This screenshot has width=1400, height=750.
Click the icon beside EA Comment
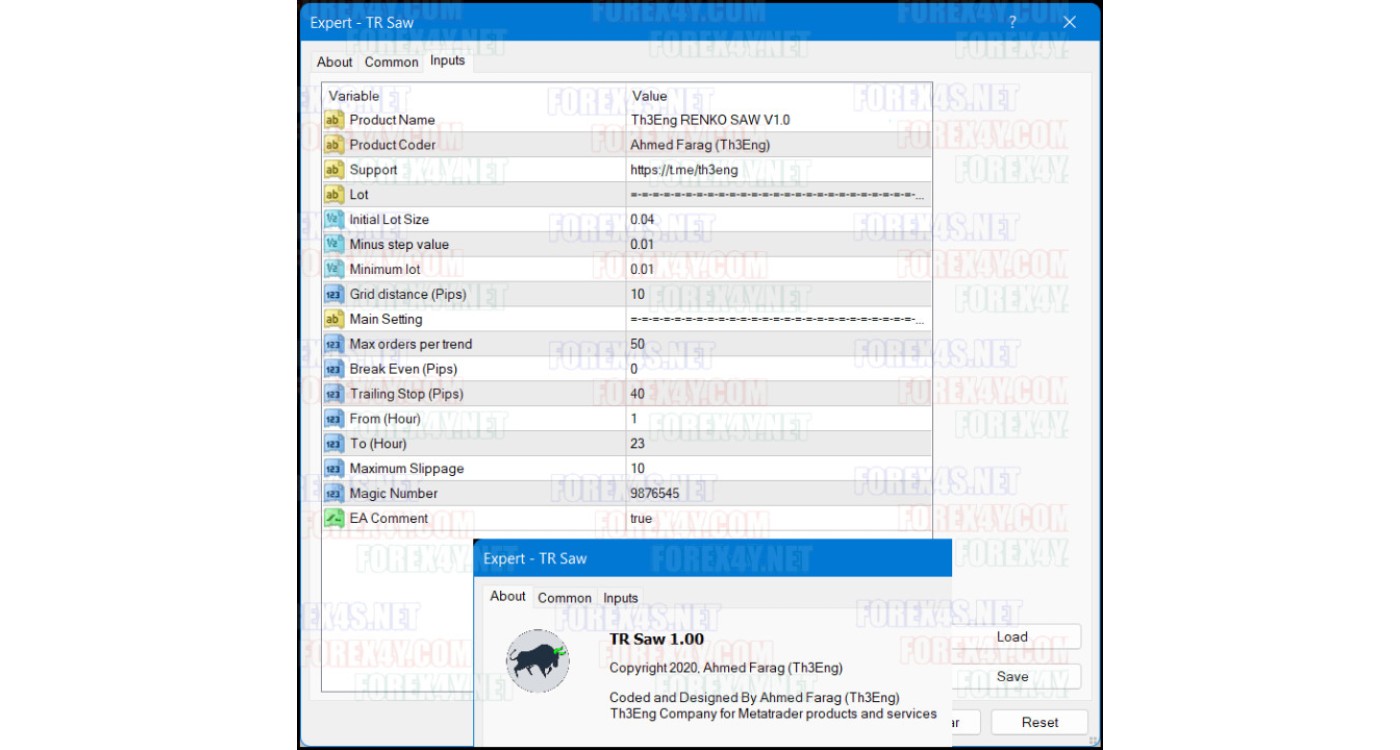[x=334, y=518]
